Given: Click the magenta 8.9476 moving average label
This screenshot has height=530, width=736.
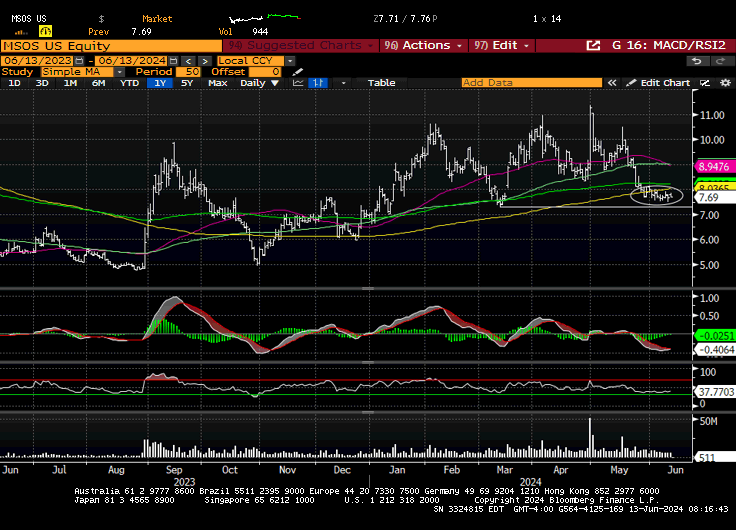Looking at the screenshot, I should pos(713,167).
